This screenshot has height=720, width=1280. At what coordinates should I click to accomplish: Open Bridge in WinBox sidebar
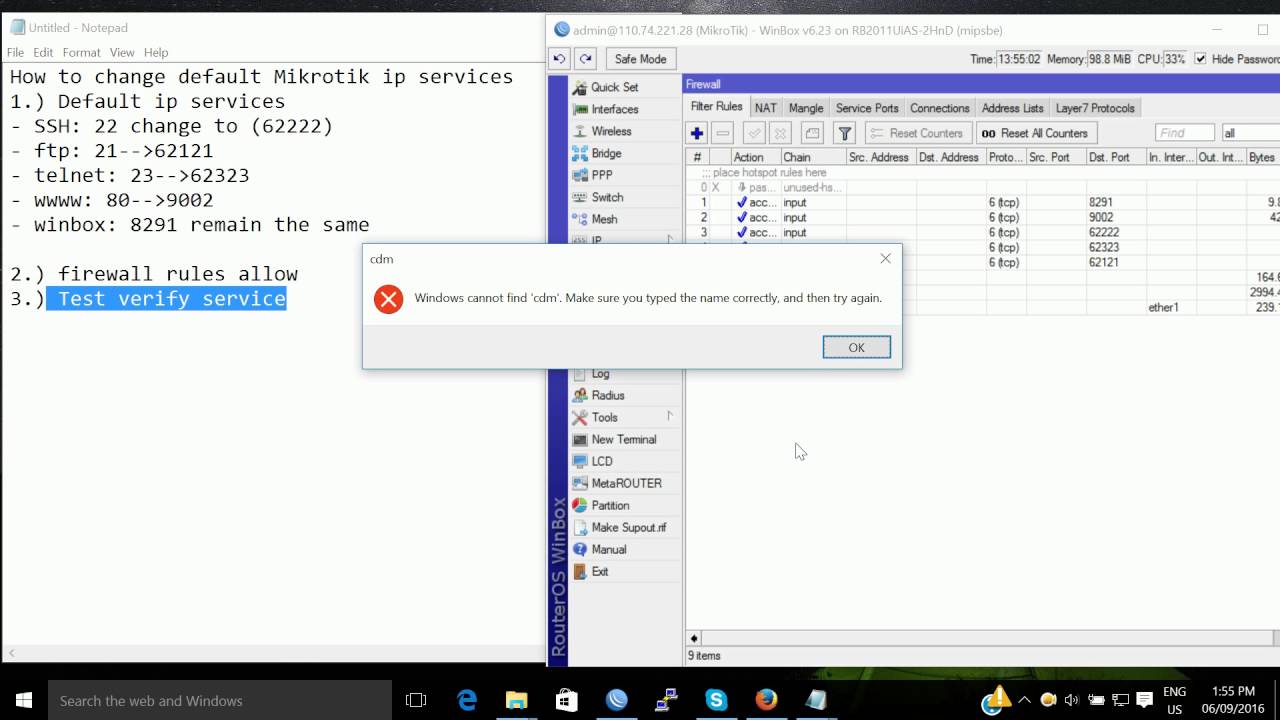(606, 153)
